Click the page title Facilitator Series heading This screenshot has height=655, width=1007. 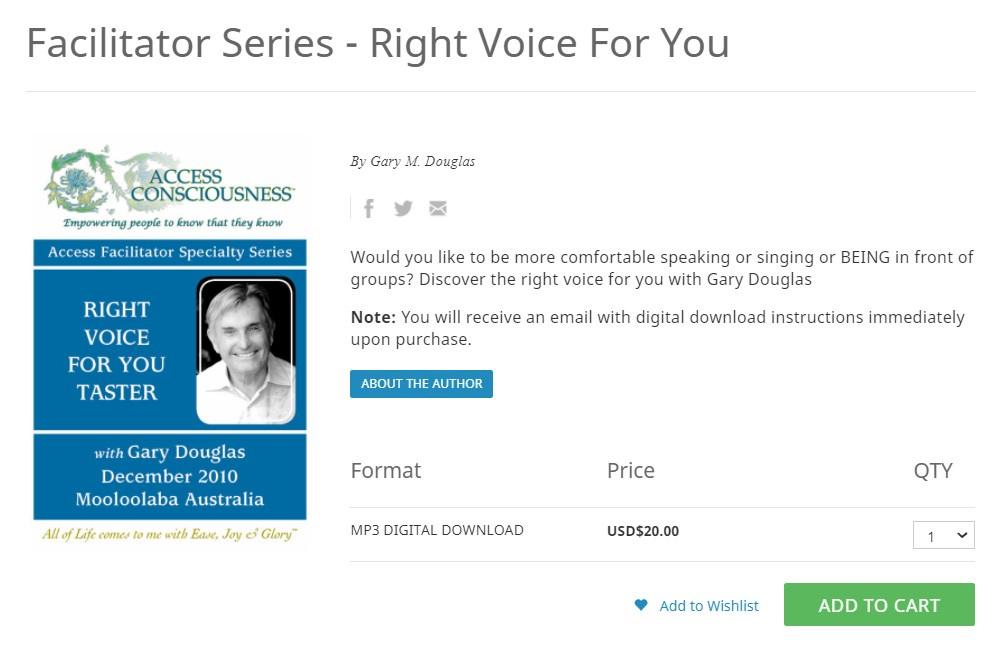[377, 43]
